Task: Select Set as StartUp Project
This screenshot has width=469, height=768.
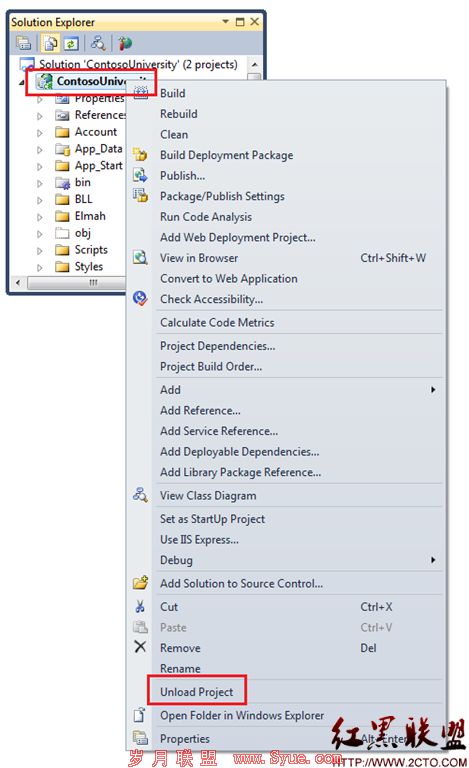Action: tap(212, 519)
